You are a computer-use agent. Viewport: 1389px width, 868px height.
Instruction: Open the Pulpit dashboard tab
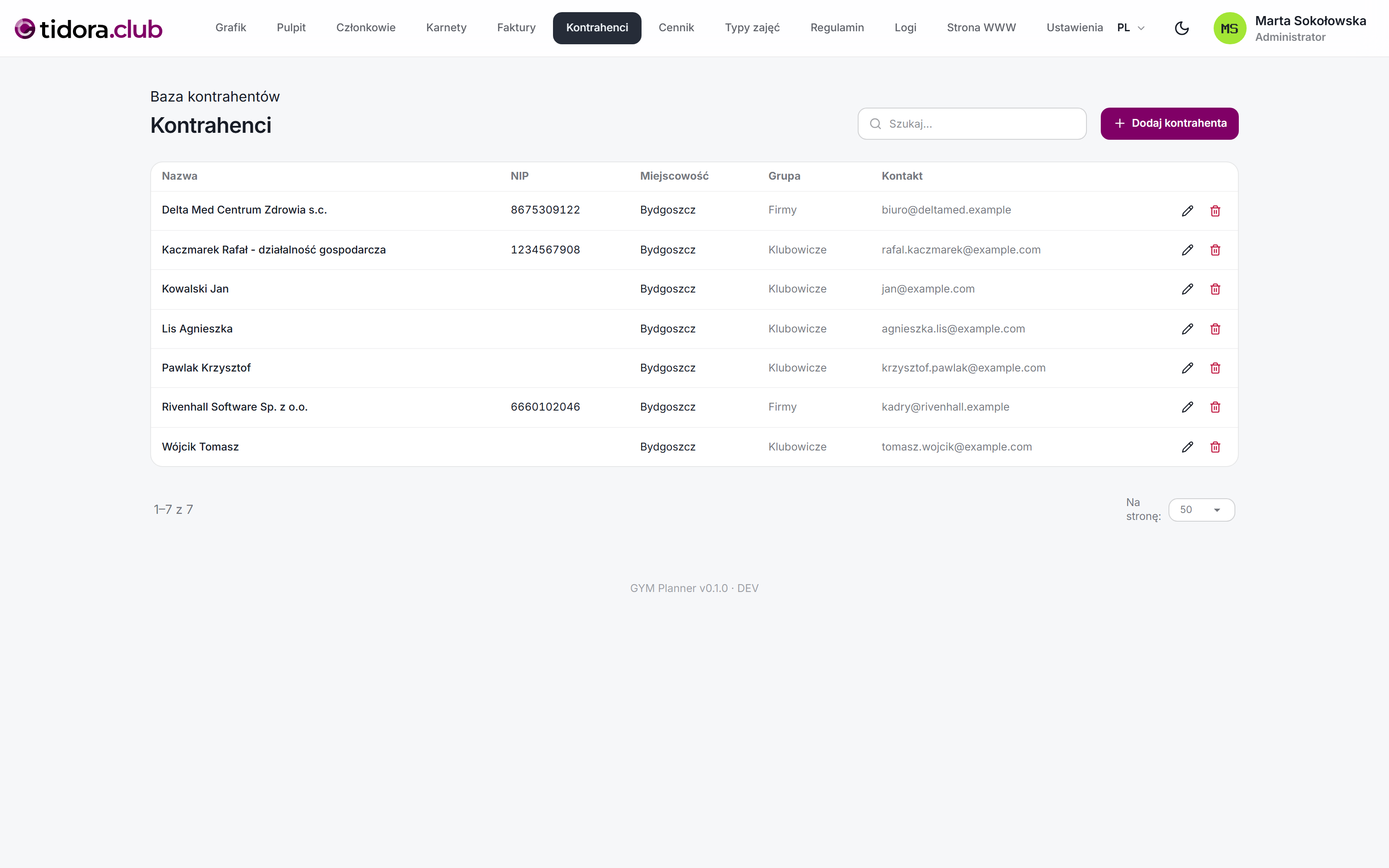click(x=291, y=27)
